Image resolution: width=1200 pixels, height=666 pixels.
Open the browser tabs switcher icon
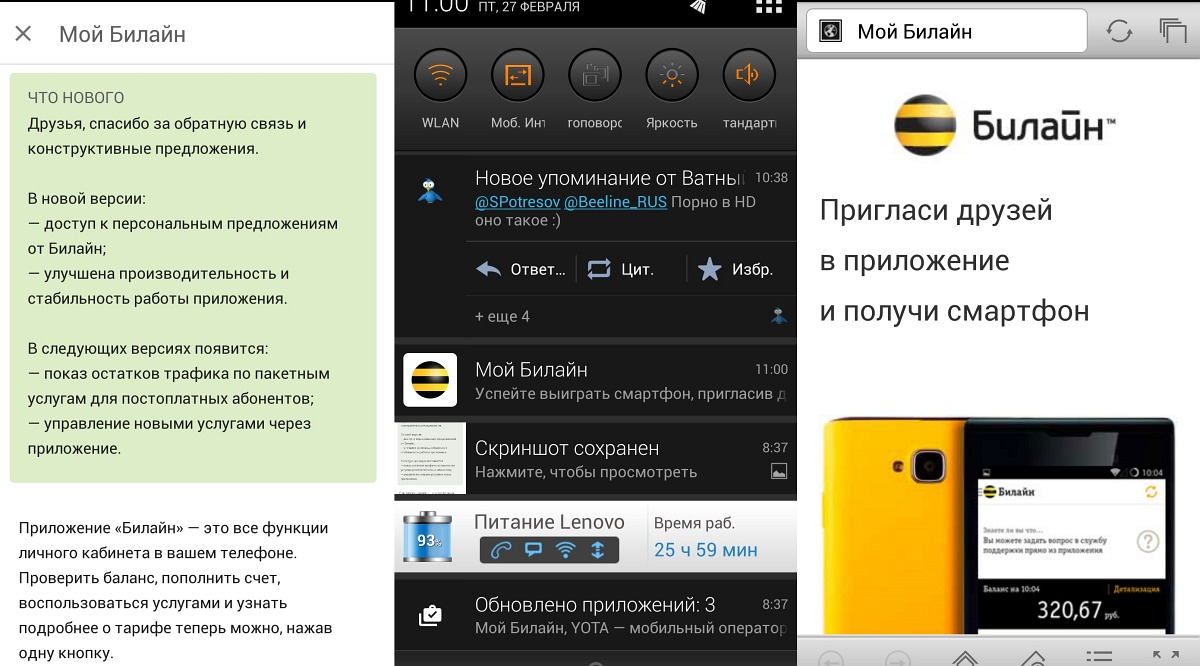pos(1172,31)
